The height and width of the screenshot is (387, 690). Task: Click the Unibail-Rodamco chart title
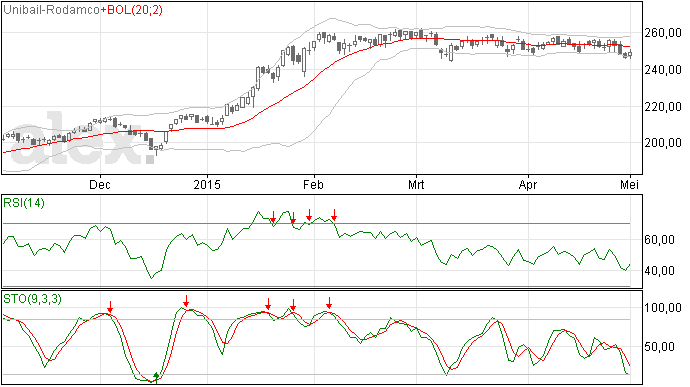coord(51,10)
